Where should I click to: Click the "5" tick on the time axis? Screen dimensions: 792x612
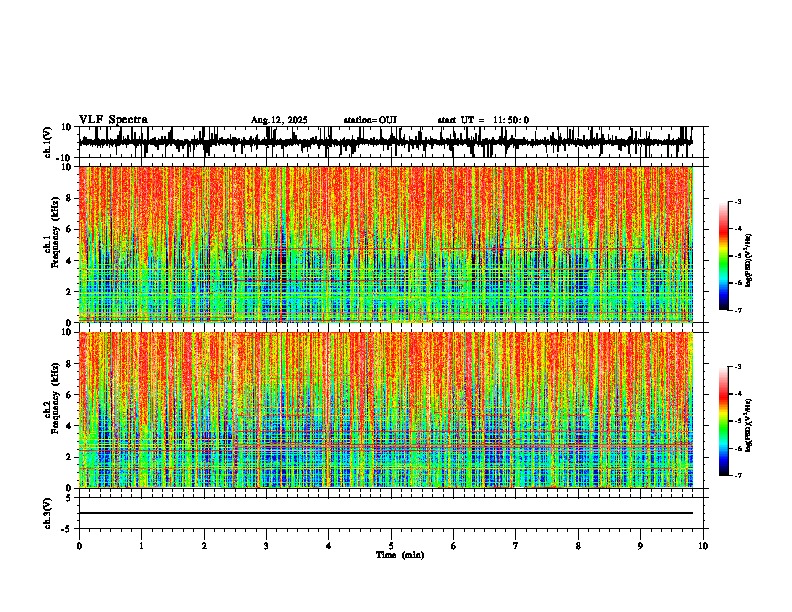(391, 546)
